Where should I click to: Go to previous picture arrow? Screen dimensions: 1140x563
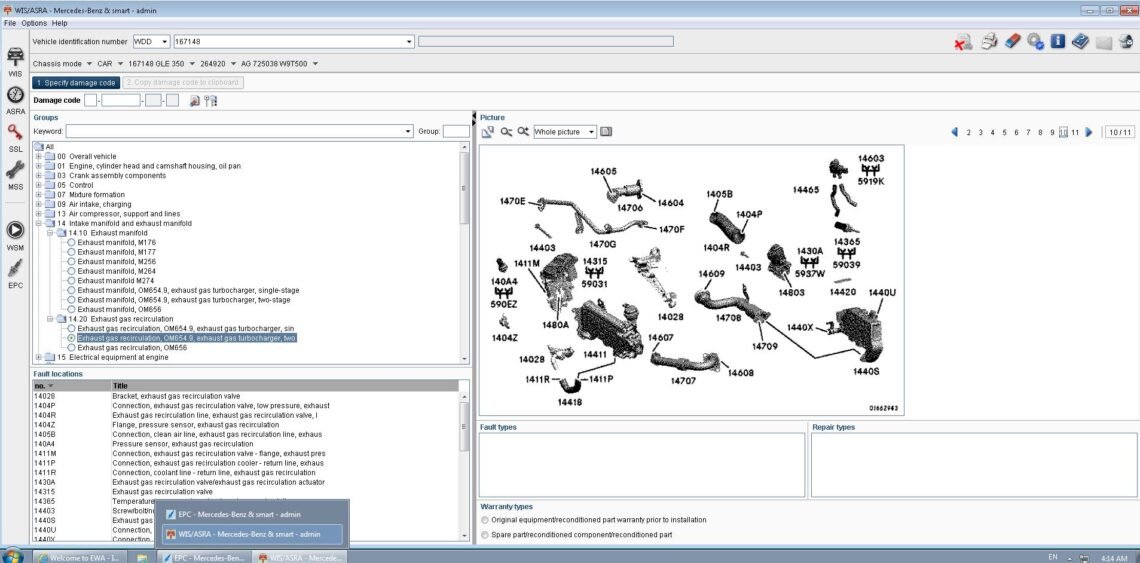955,132
